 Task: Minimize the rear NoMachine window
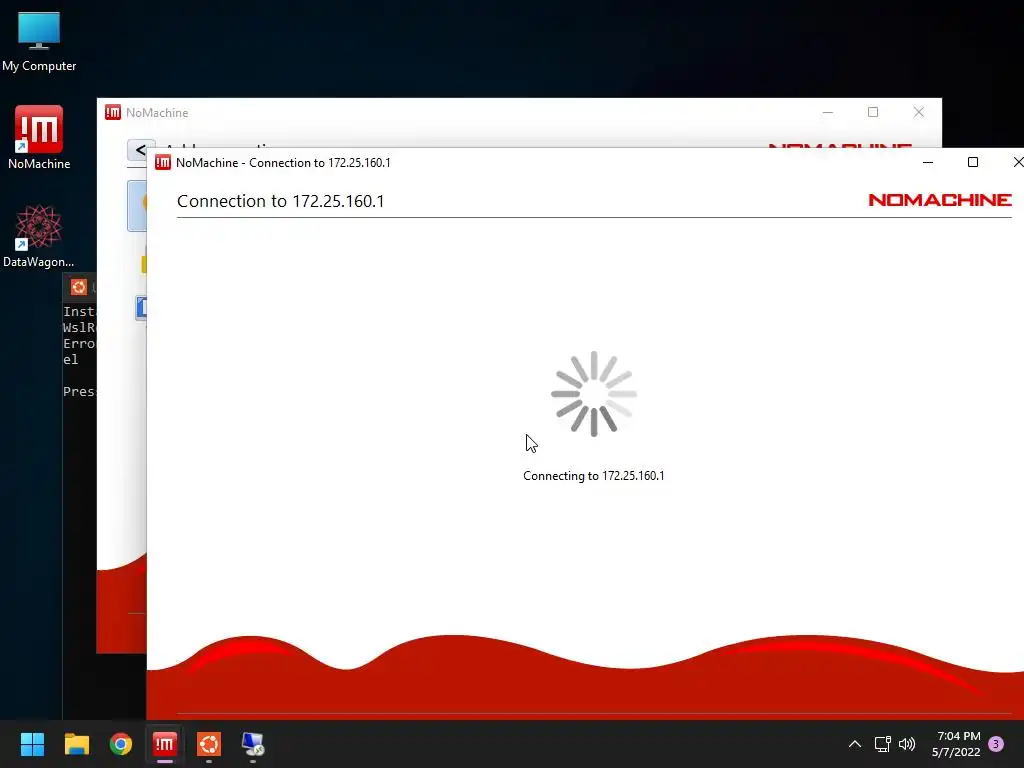[x=827, y=112]
